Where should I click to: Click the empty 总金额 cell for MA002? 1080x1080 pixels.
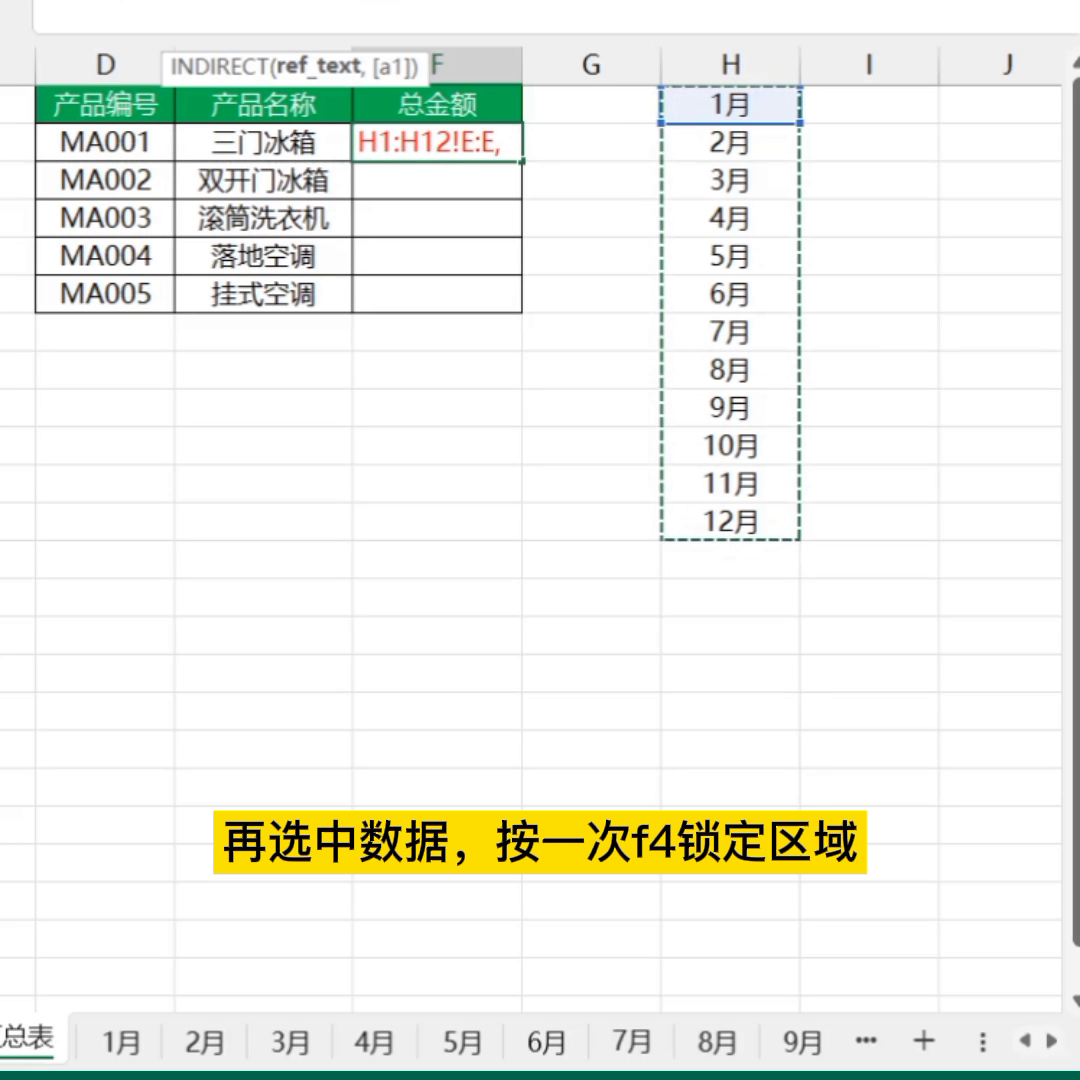pos(437,180)
